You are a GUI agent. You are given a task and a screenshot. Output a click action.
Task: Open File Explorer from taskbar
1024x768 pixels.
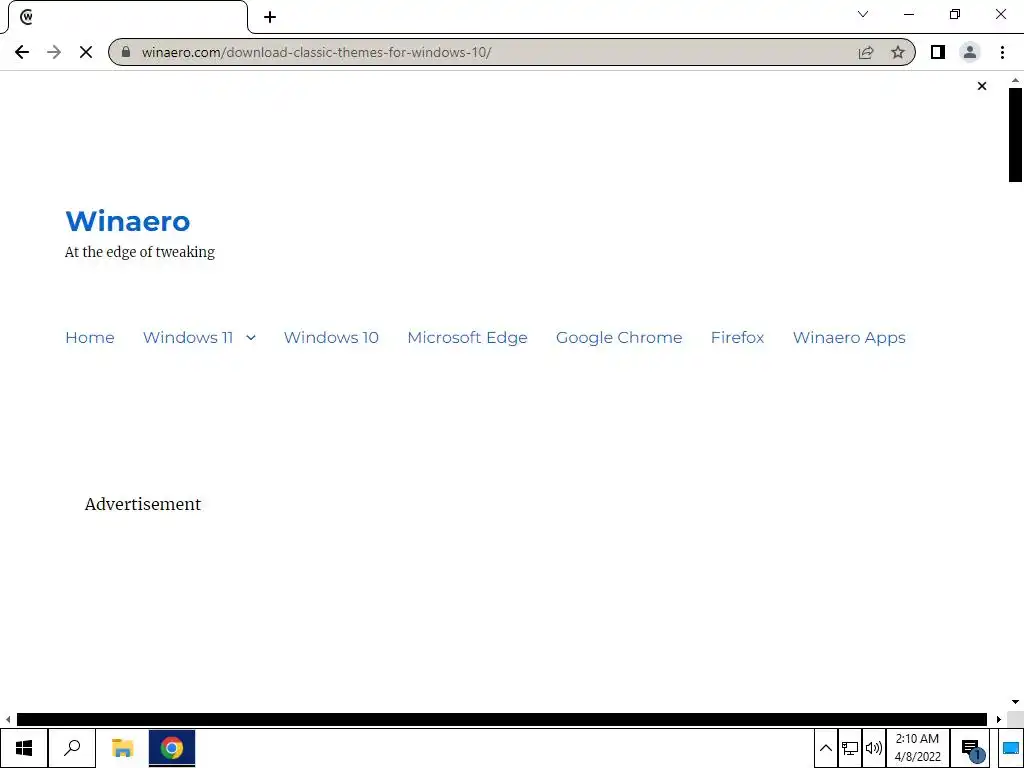pyautogui.click(x=122, y=748)
